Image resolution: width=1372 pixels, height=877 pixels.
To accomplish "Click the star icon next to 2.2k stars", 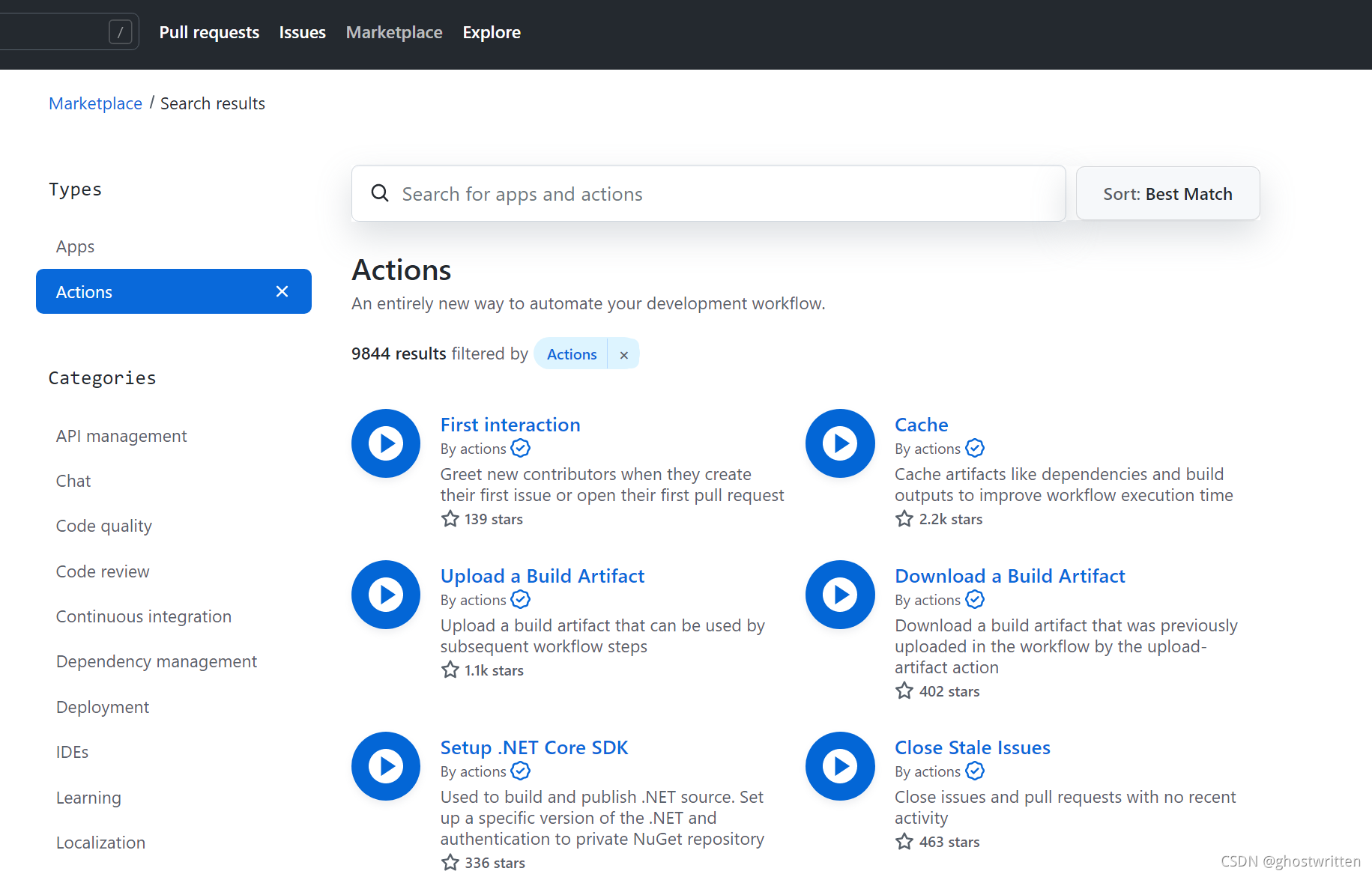I will [x=904, y=518].
